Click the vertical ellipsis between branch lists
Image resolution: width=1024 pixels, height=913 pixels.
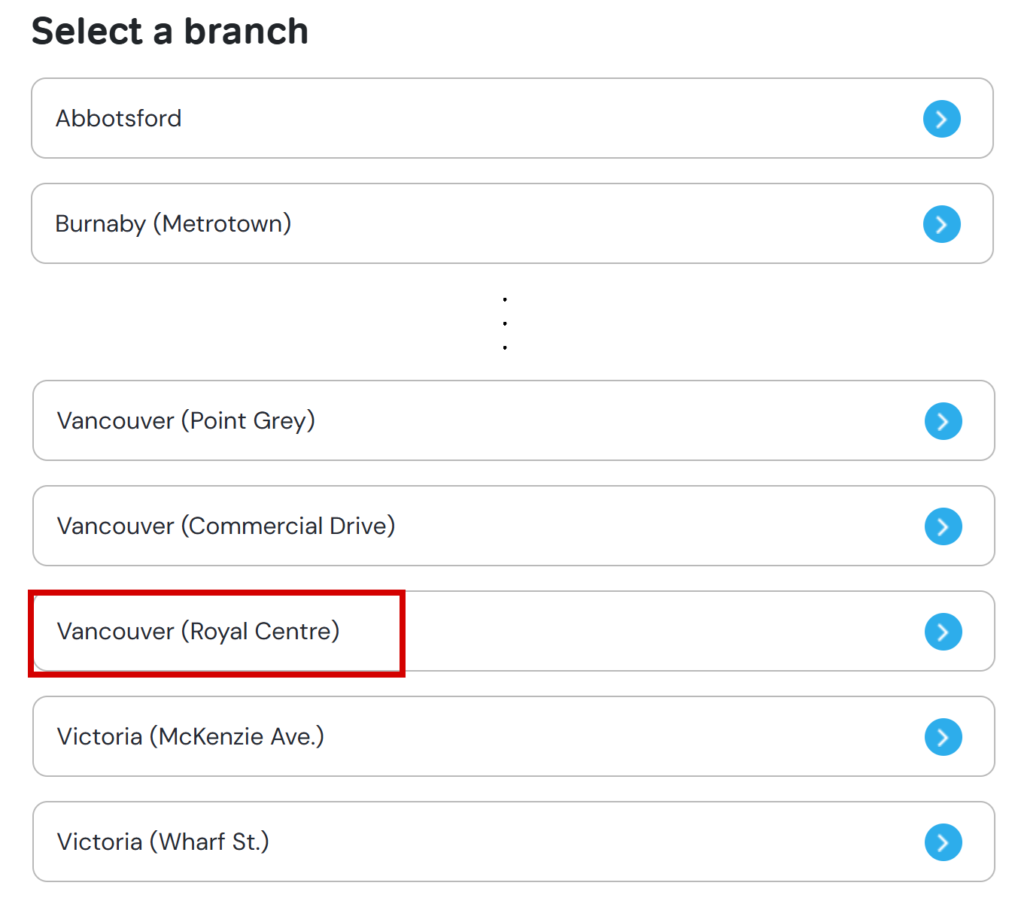coord(505,323)
